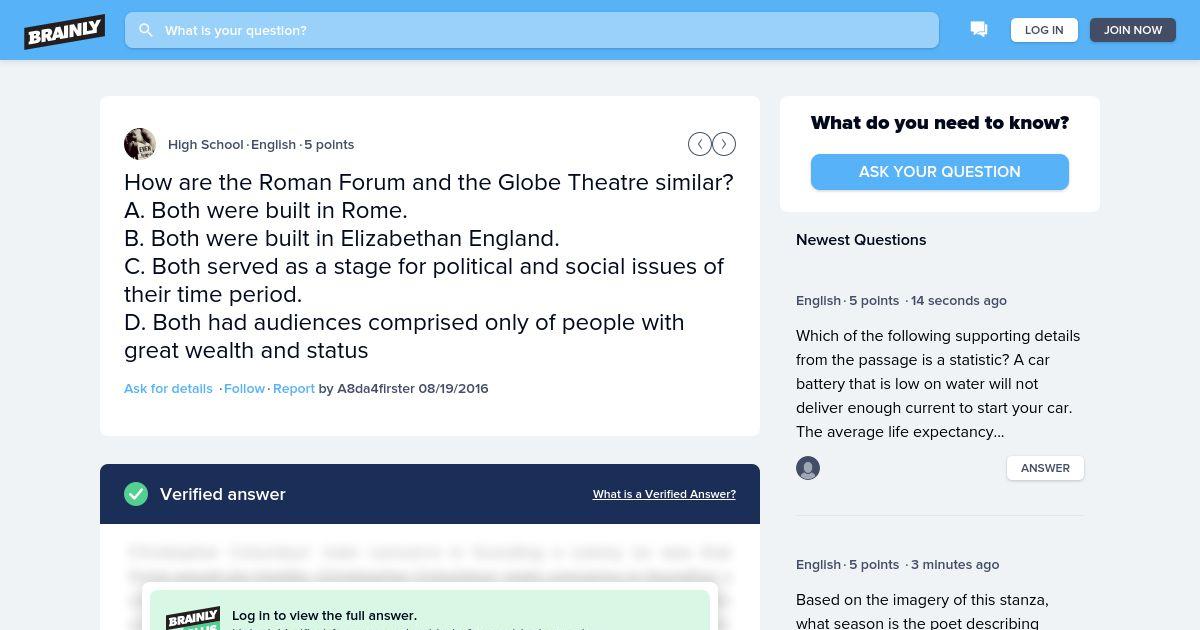The image size is (1200, 630).
Task: Click the Report link
Action: click(294, 388)
